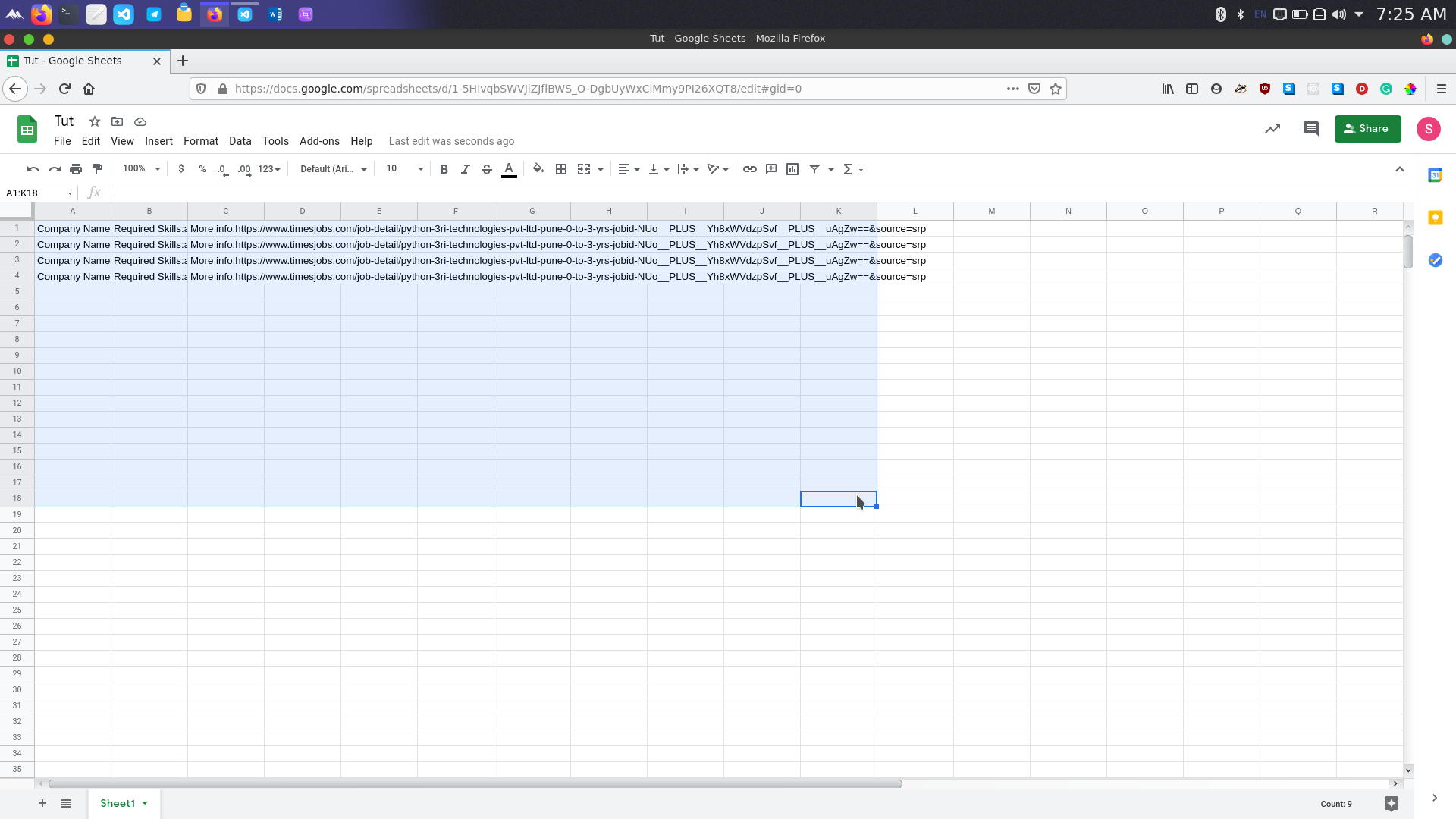Click the paint format icon
Viewport: 1456px width, 819px height.
coord(97,169)
